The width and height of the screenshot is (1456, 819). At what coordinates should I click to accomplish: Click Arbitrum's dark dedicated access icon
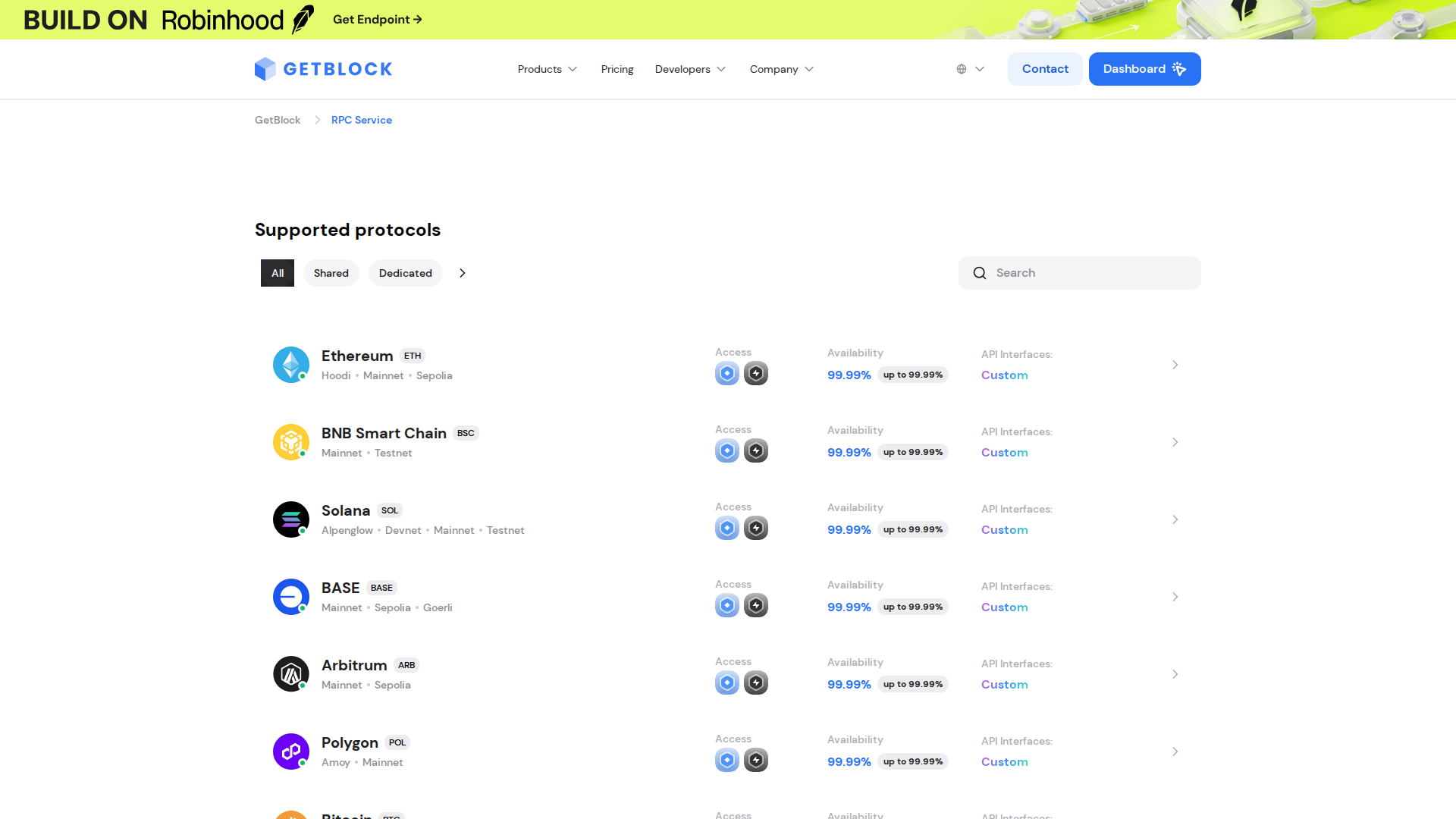point(756,682)
